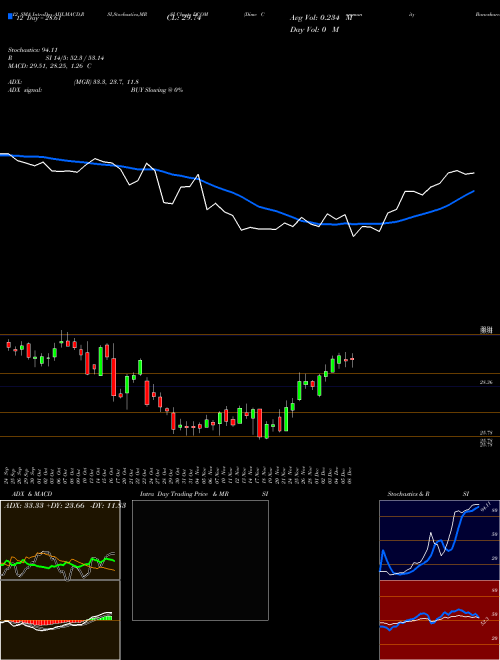500x660 pixels.
Task: Click the empty Intra Day Trading Price panel
Action: [x=200, y=560]
